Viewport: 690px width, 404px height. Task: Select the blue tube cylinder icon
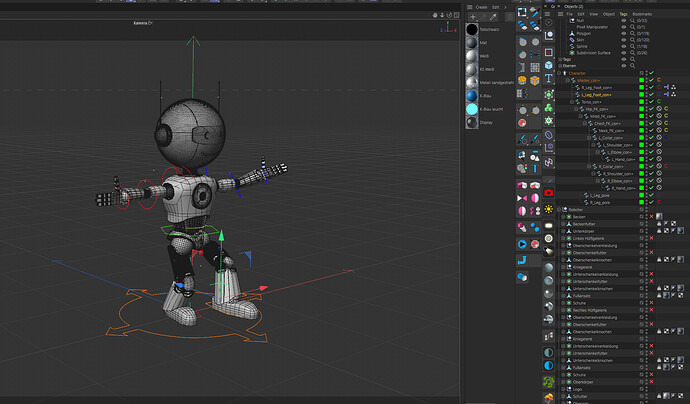522,277
